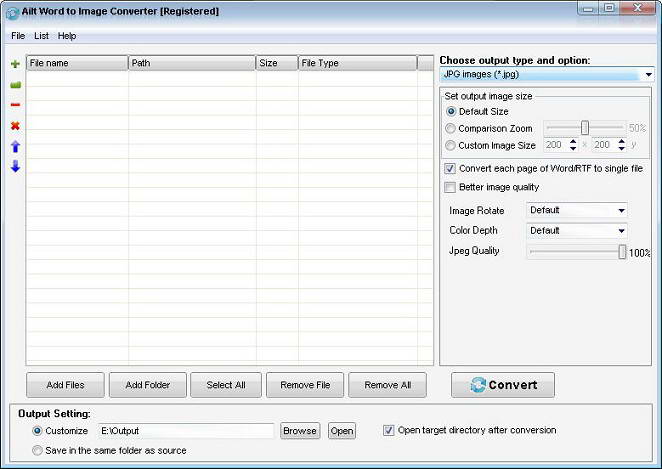Open the List menu
The width and height of the screenshot is (662, 469).
tap(41, 36)
